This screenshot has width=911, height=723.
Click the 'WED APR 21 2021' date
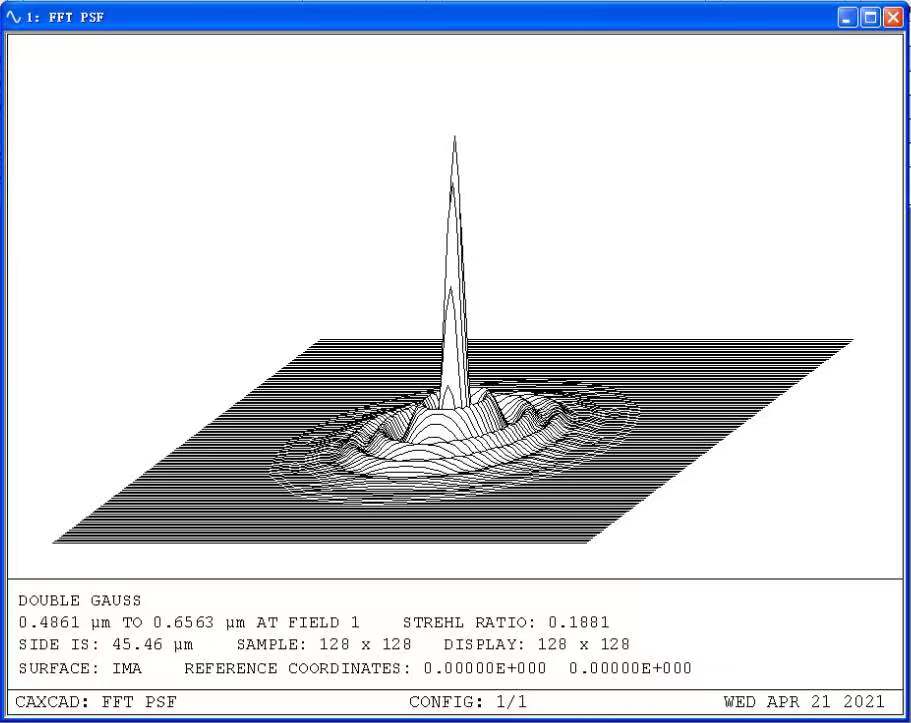pyautogui.click(x=804, y=702)
